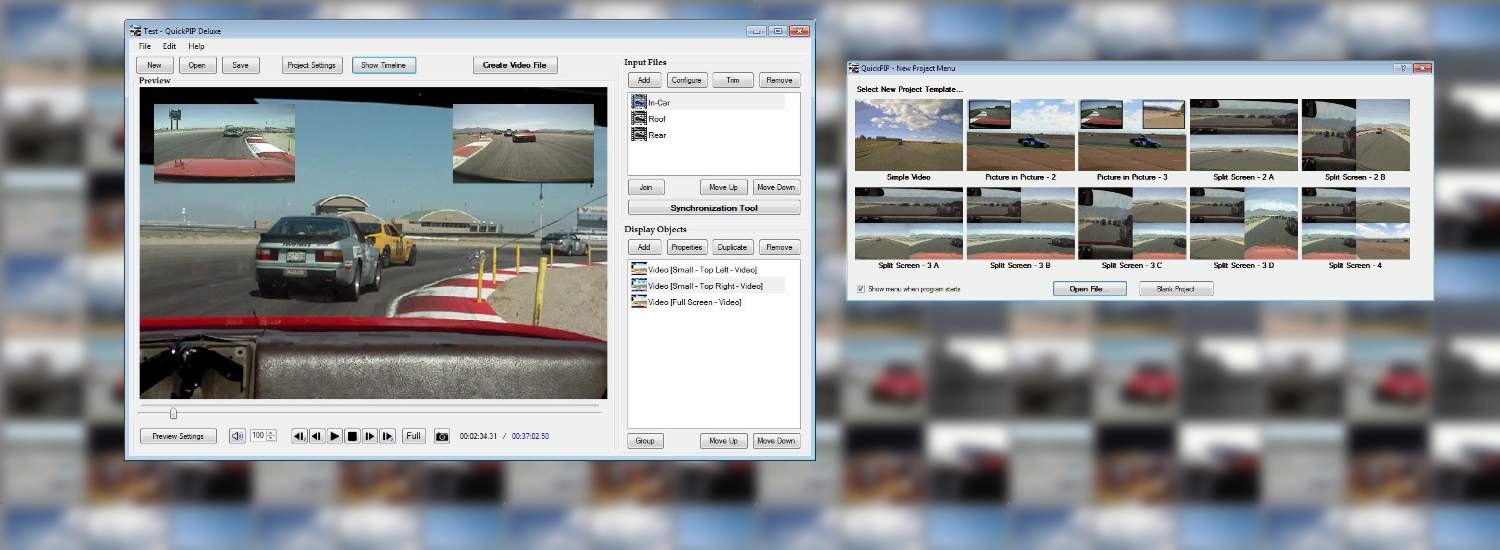Click the Full screen preview button
This screenshot has width=1500, height=550.
coord(414,436)
